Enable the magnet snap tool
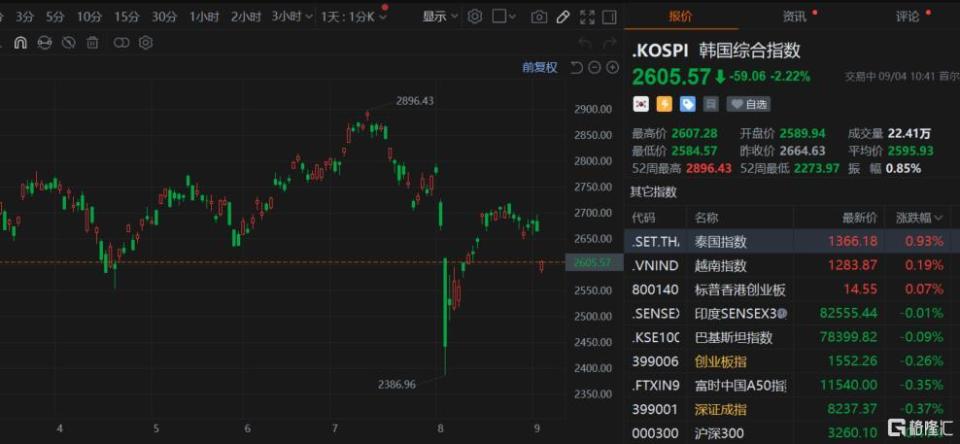The width and height of the screenshot is (960, 444). 20,43
